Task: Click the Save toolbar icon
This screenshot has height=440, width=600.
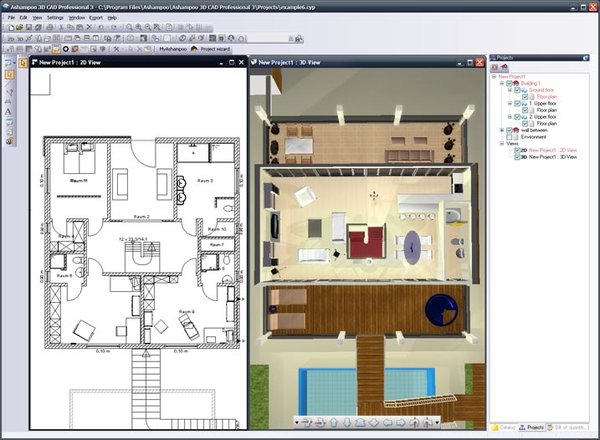Action: click(x=27, y=27)
